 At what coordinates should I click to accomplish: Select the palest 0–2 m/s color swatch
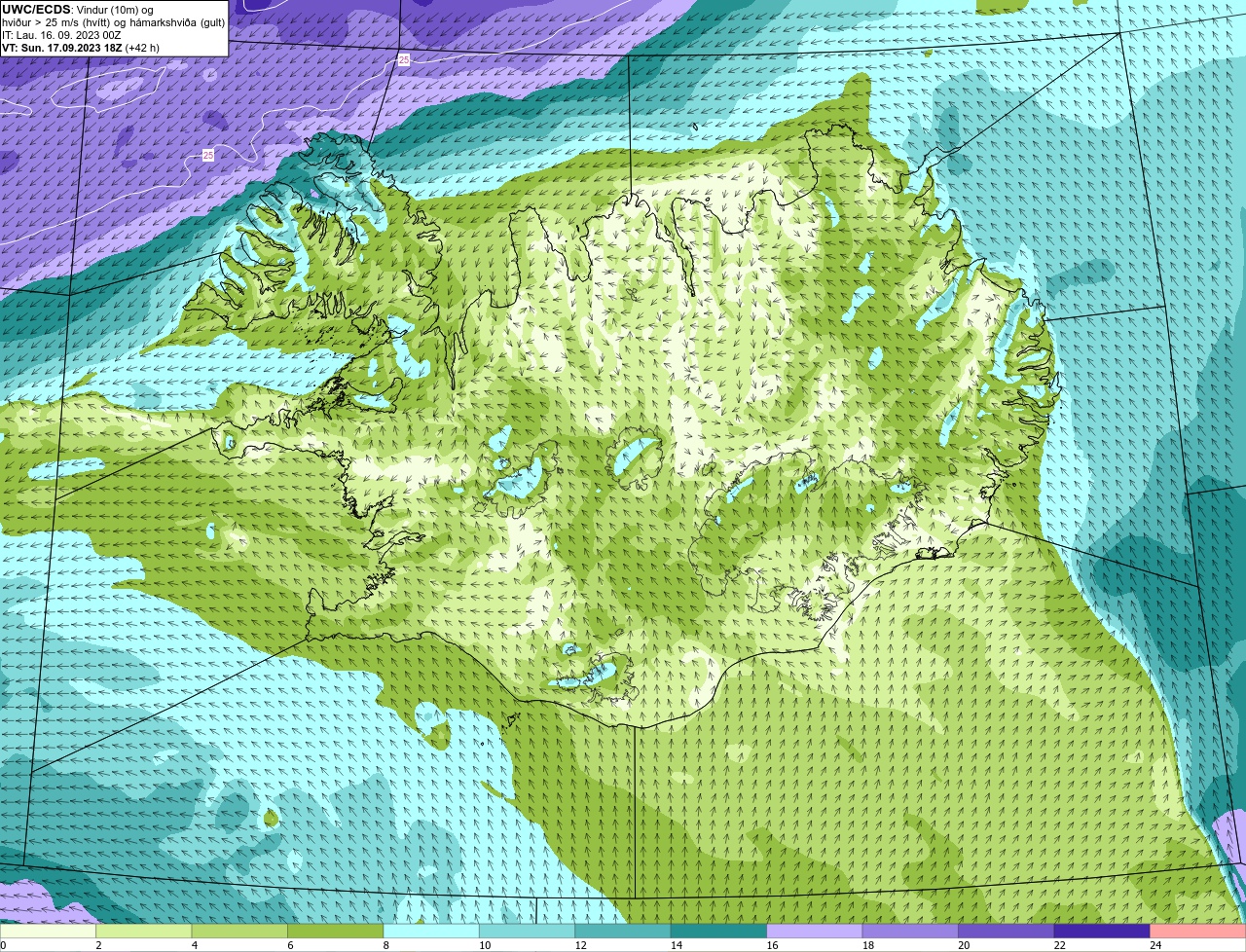tap(49, 931)
